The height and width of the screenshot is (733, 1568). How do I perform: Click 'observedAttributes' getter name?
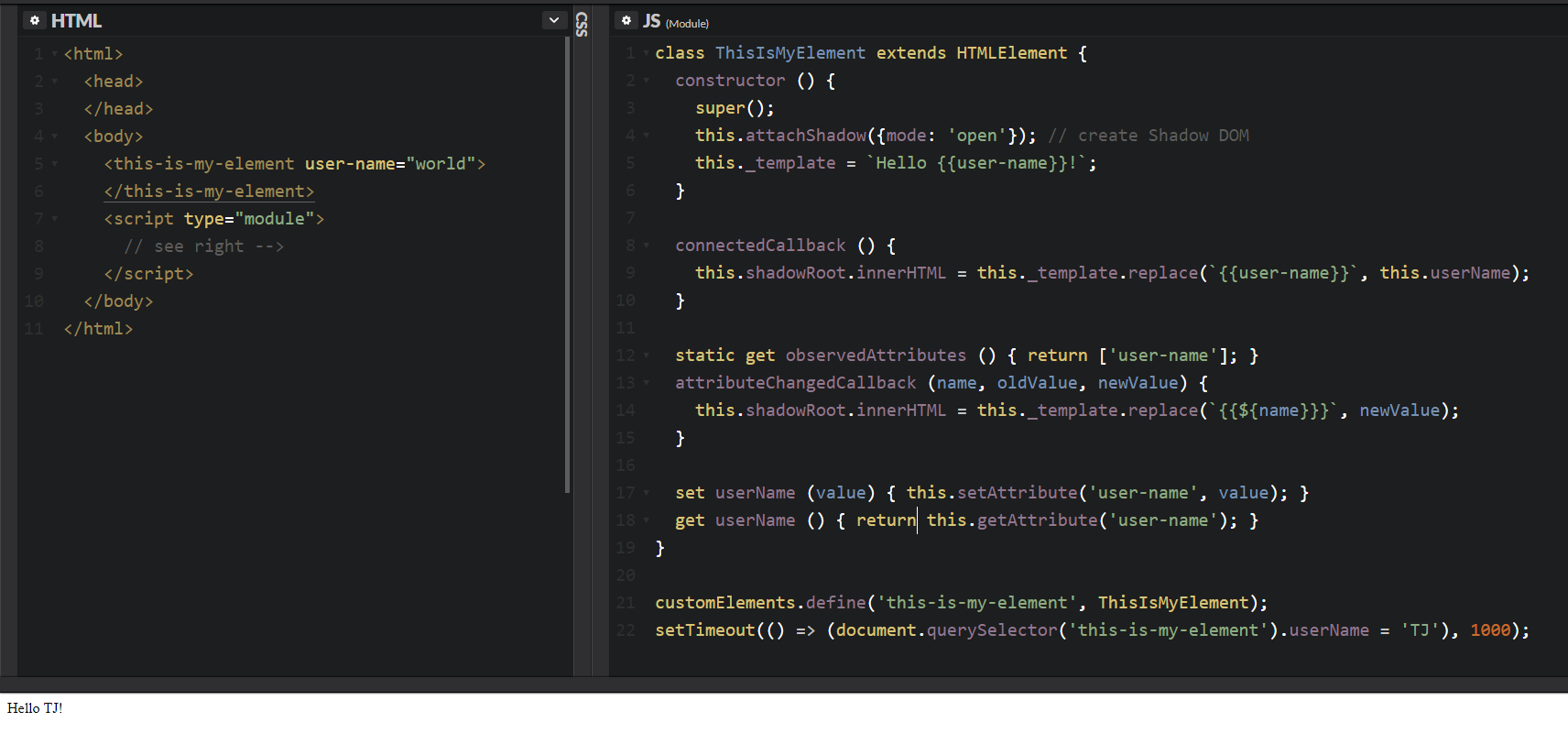(x=876, y=356)
